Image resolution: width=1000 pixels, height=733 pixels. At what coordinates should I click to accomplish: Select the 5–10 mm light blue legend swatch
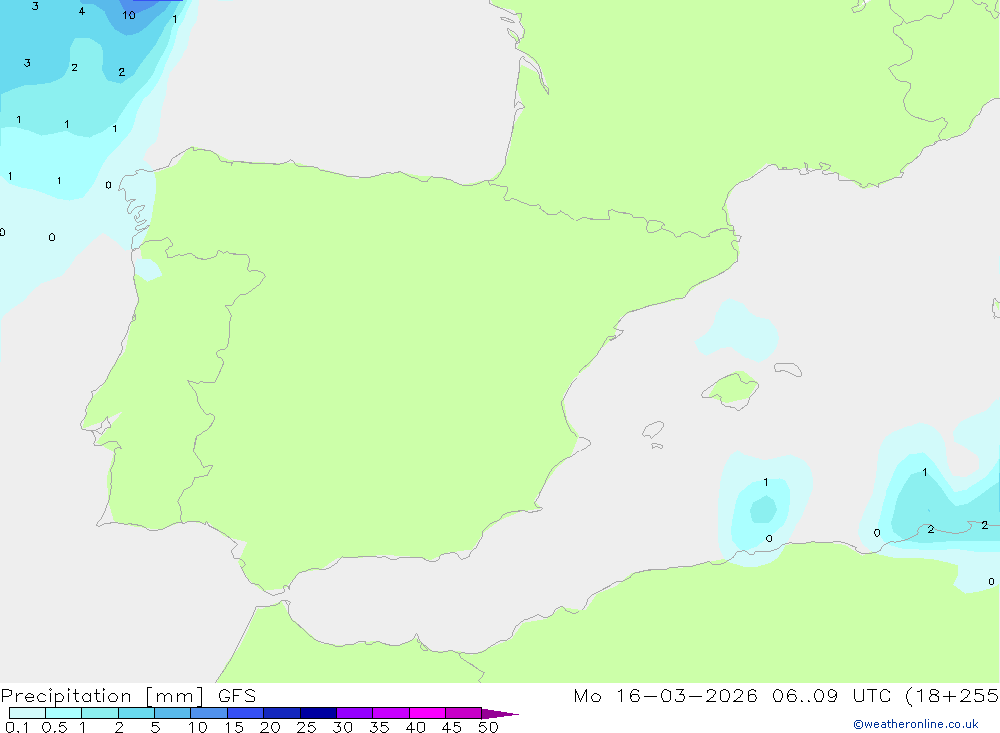[x=172, y=713]
